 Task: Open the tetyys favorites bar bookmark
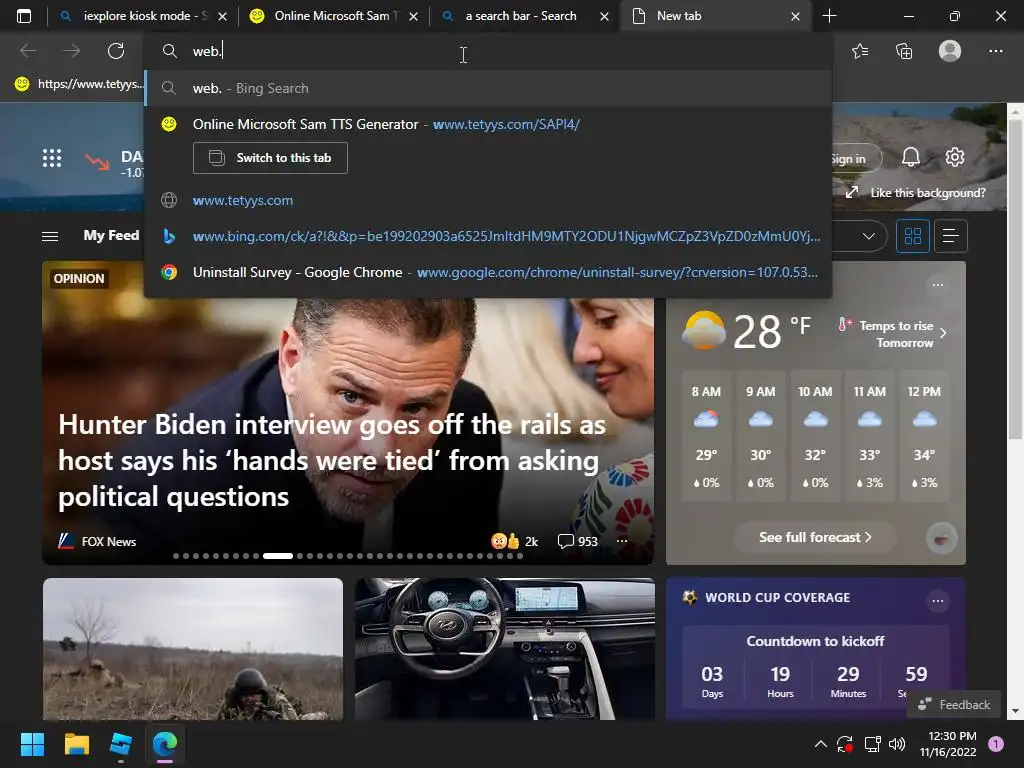click(x=77, y=84)
